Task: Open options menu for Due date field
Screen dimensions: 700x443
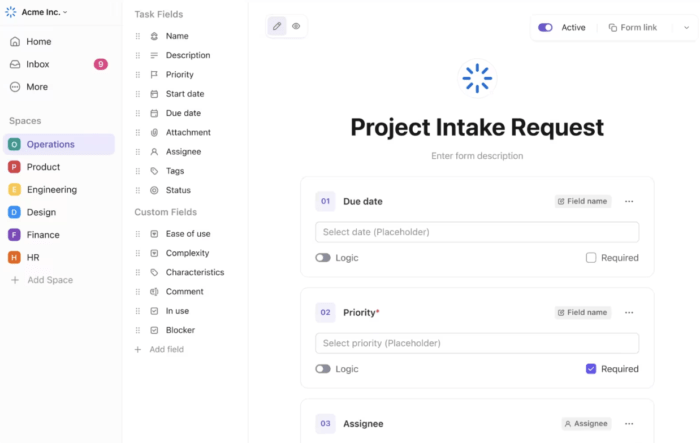Action: pos(629,201)
